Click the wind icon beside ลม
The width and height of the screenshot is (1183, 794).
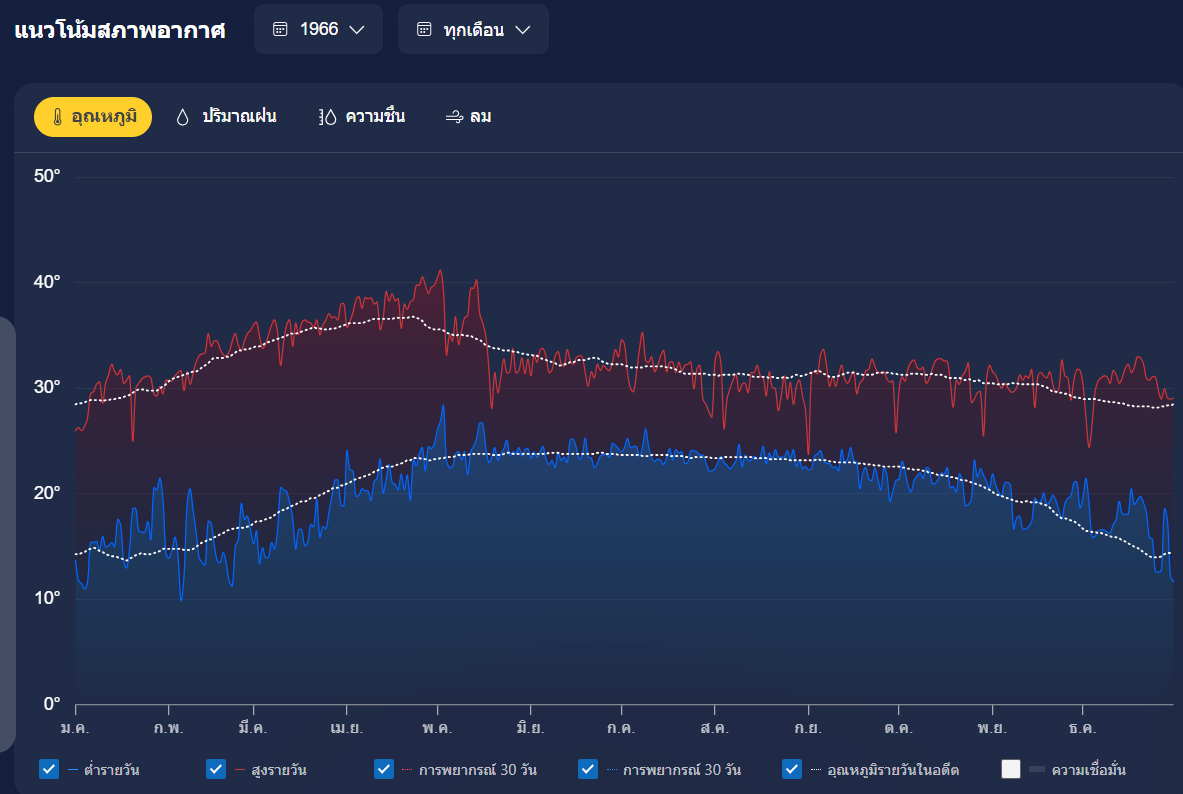pos(454,117)
